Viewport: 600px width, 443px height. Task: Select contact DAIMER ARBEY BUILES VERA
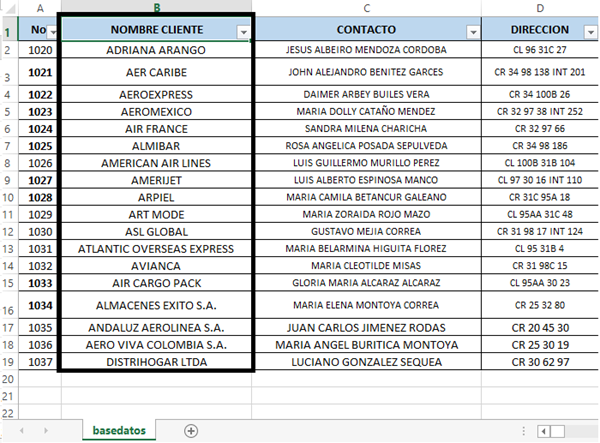[x=367, y=94]
